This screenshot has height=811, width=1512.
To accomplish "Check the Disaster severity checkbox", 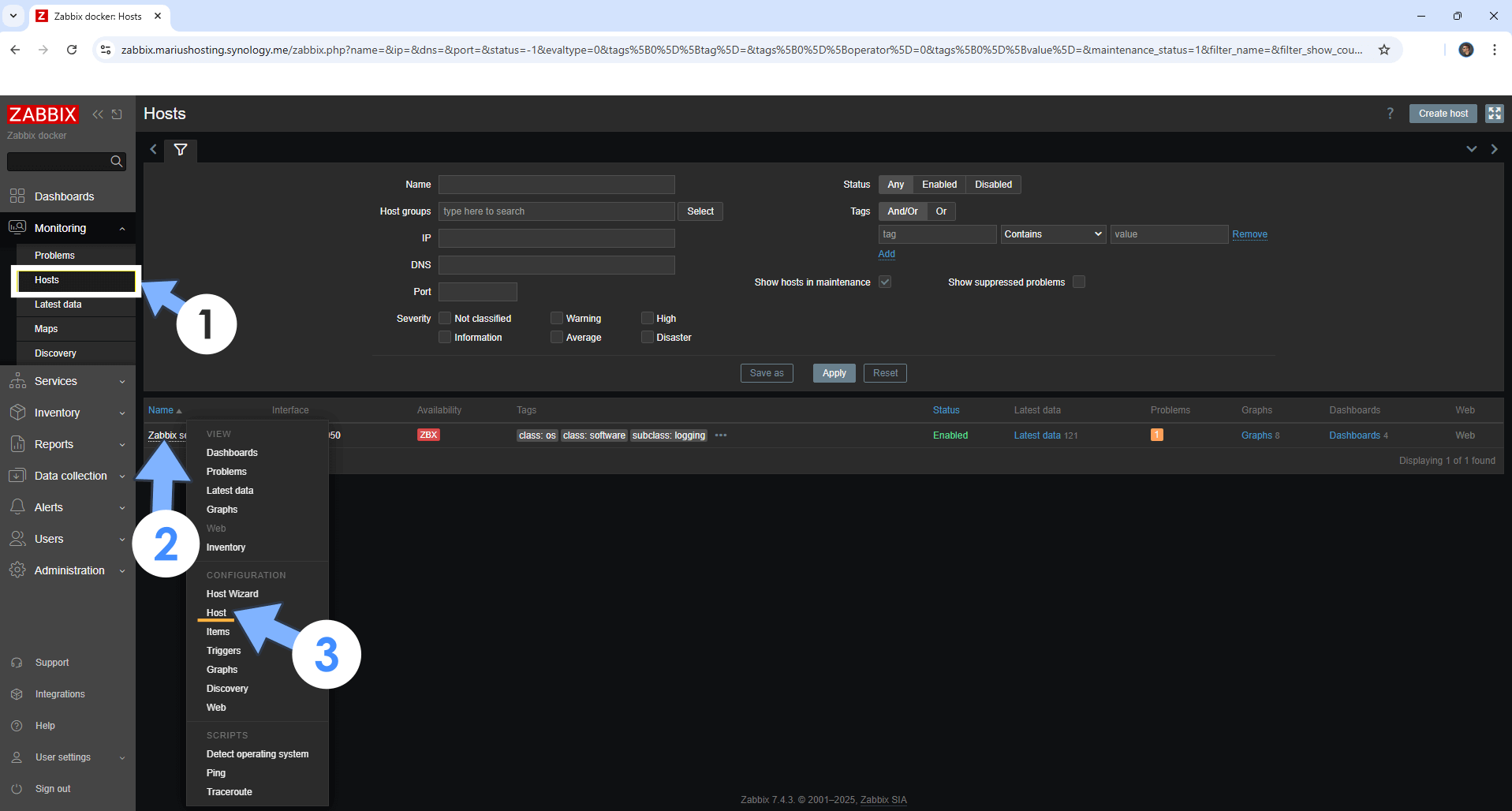I will click(x=648, y=338).
